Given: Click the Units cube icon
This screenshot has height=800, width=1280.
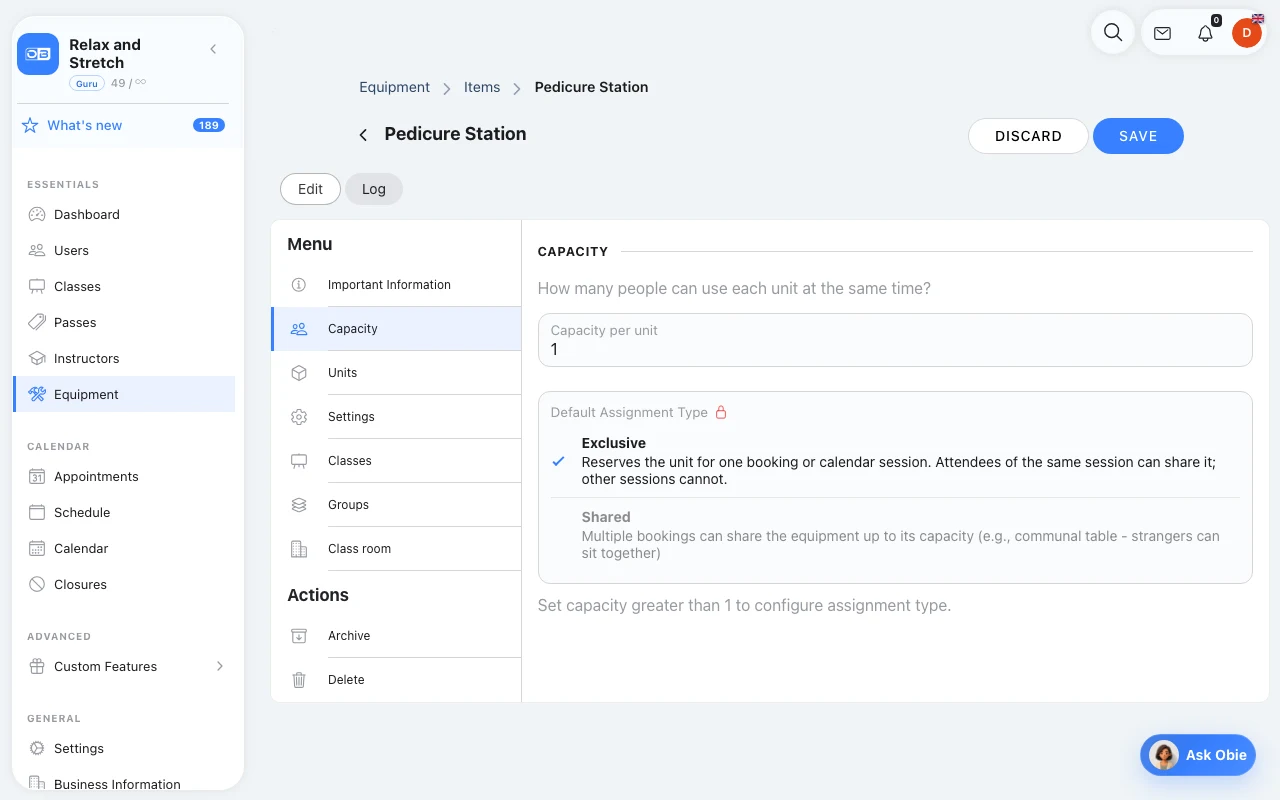Looking at the screenshot, I should coord(298,373).
